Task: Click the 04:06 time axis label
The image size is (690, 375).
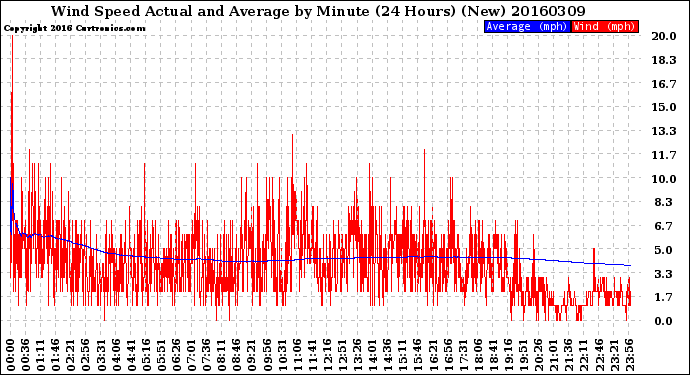Action: [x=116, y=355]
